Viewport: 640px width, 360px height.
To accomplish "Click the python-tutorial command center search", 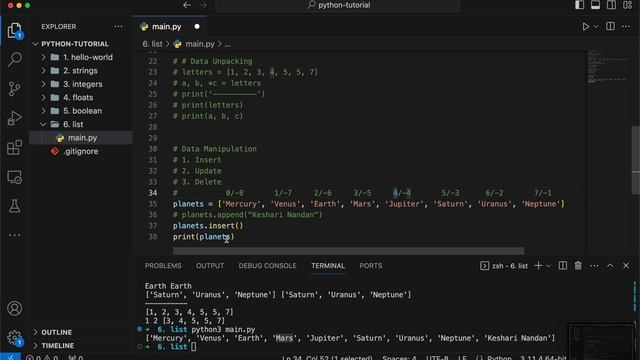I will [338, 5].
